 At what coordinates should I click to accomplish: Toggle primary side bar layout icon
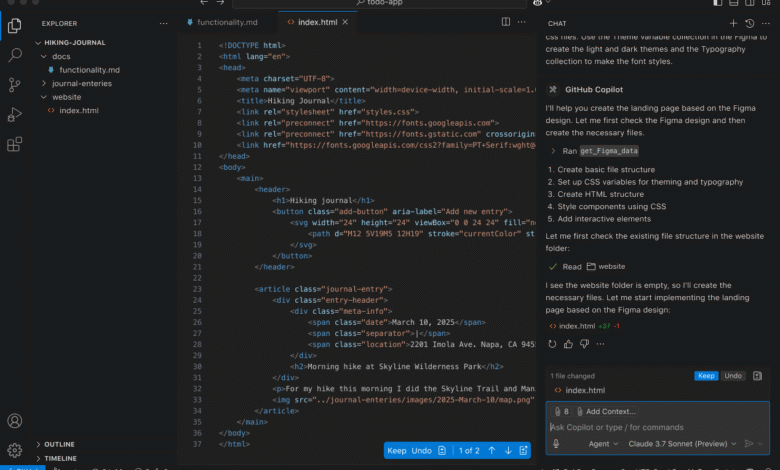coord(717,2)
